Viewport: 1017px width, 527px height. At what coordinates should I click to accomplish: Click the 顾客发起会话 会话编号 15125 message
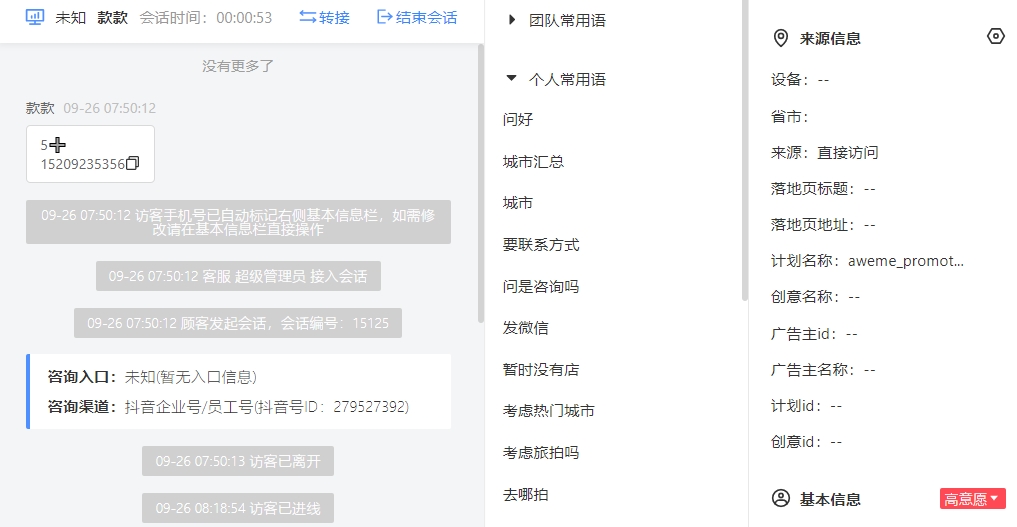[238, 323]
